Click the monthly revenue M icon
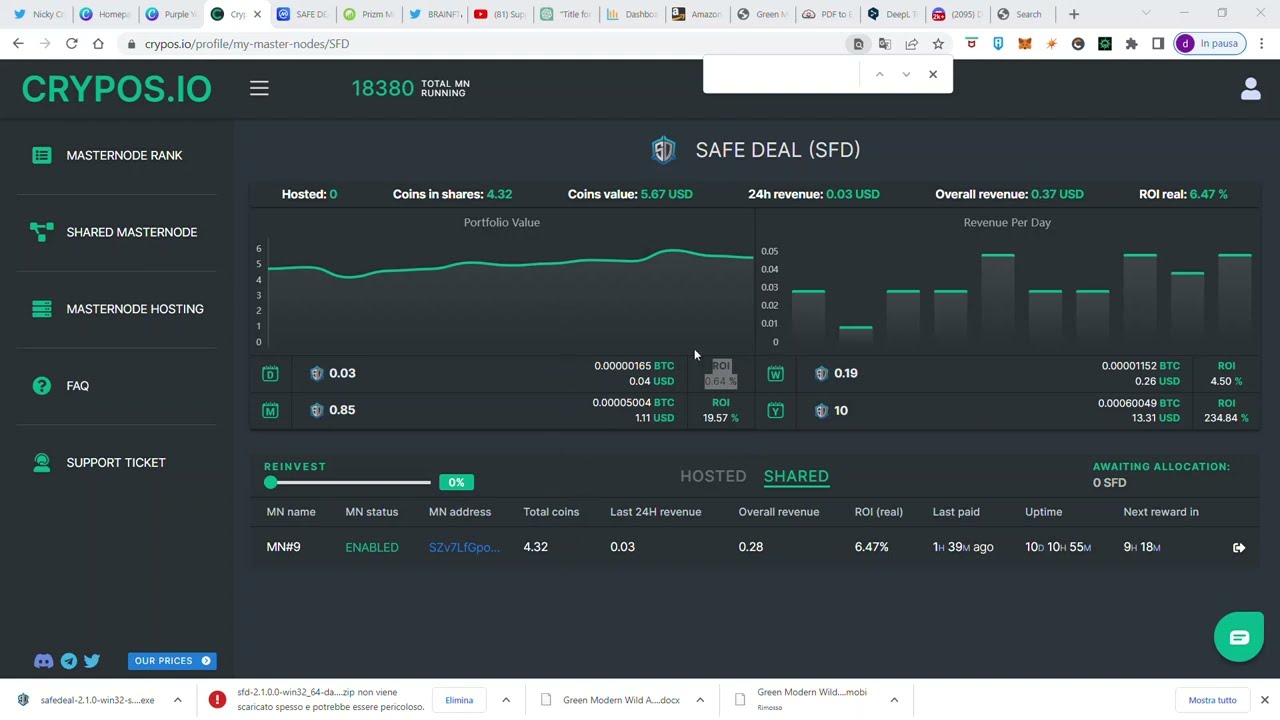Image resolution: width=1280 pixels, height=720 pixels. click(270, 411)
